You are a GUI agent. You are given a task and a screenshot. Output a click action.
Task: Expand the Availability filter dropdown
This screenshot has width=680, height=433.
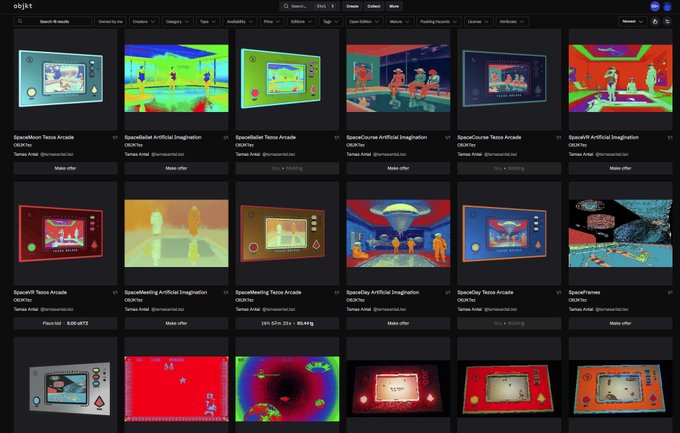(240, 21)
